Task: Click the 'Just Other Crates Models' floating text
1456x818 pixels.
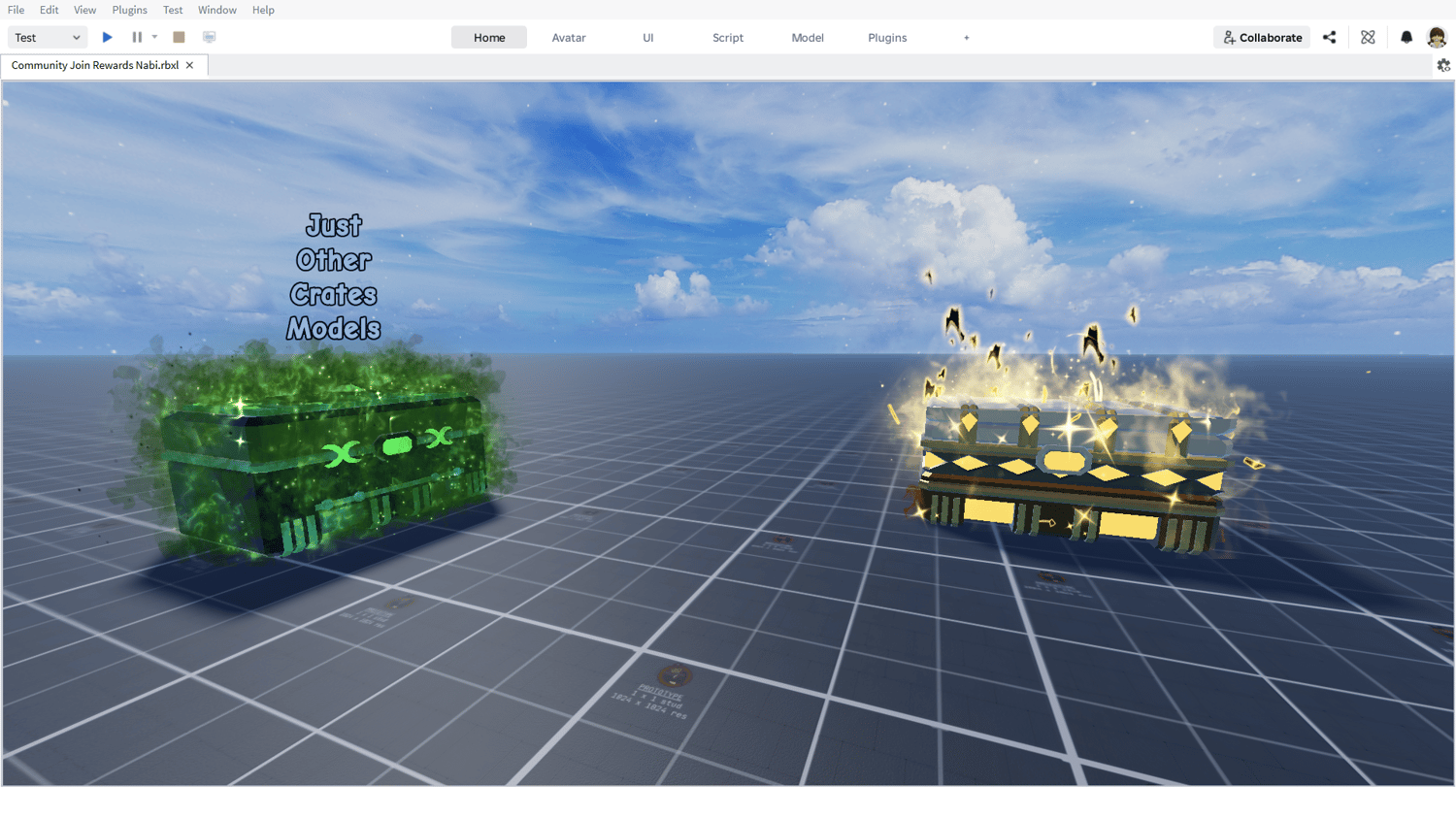Action: tap(334, 278)
